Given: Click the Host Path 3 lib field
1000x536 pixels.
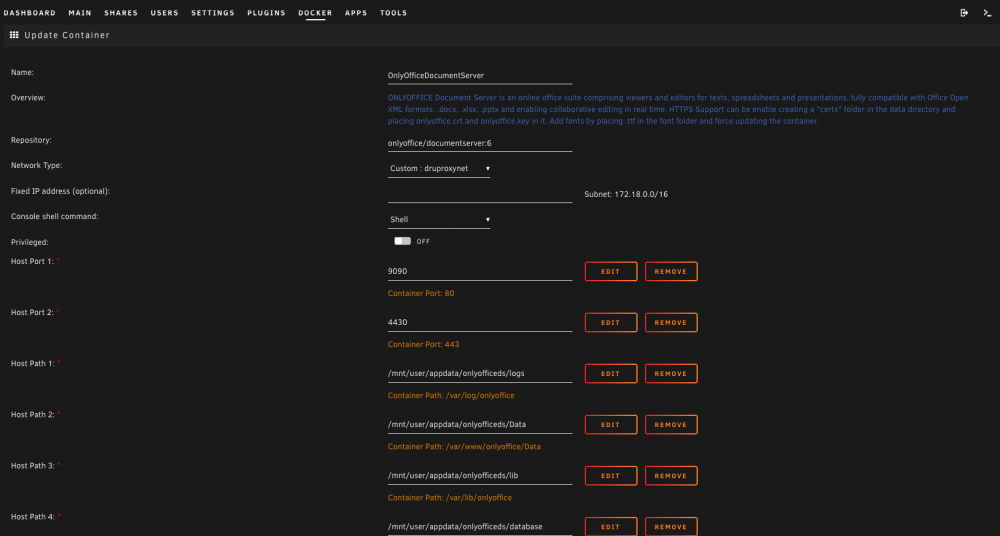Looking at the screenshot, I should pos(480,475).
